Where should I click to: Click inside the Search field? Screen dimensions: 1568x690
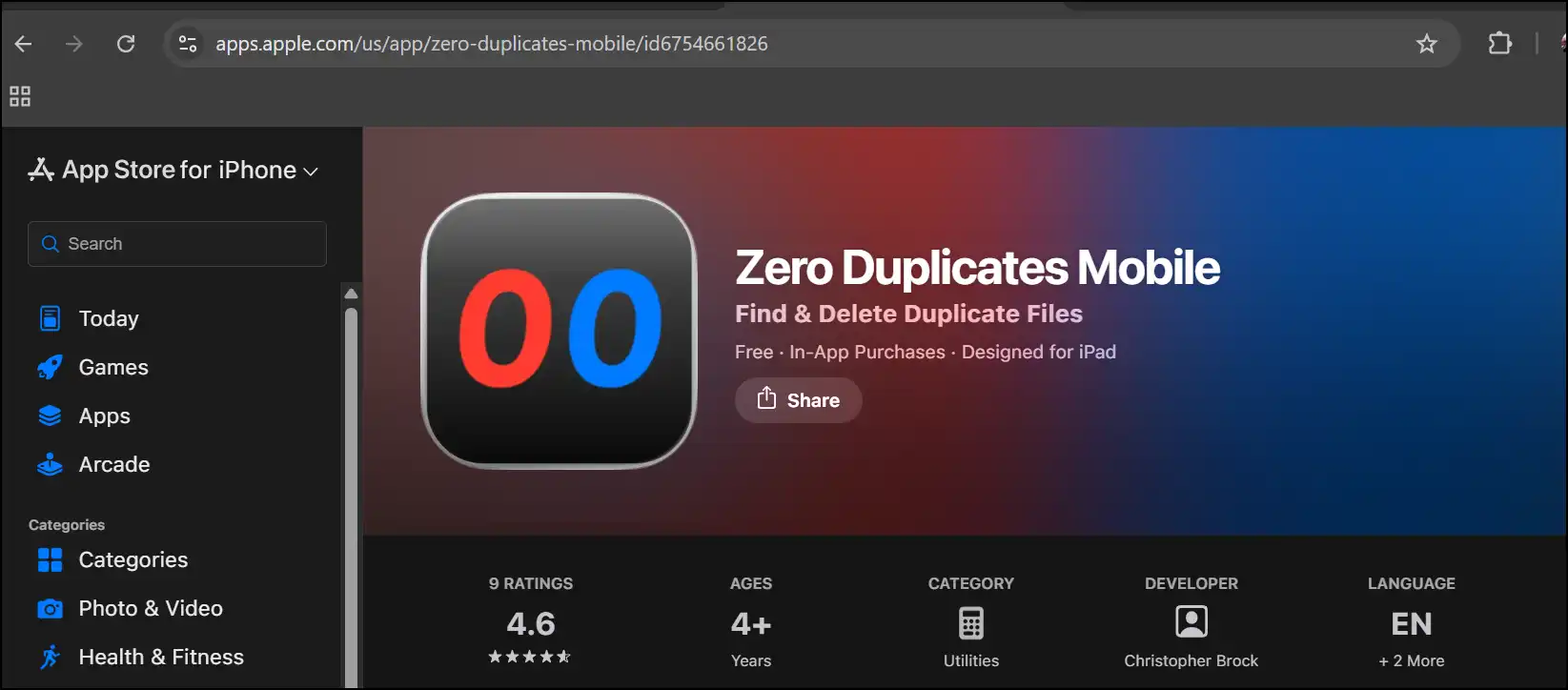coord(177,244)
